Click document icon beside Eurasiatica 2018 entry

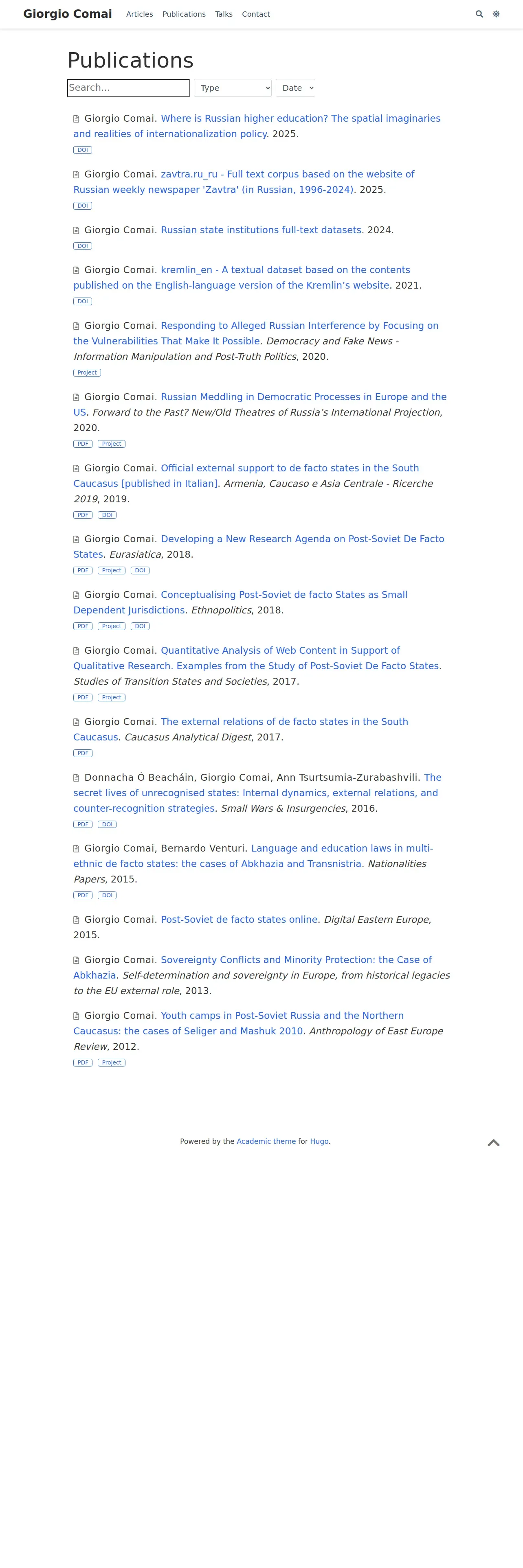[x=76, y=539]
